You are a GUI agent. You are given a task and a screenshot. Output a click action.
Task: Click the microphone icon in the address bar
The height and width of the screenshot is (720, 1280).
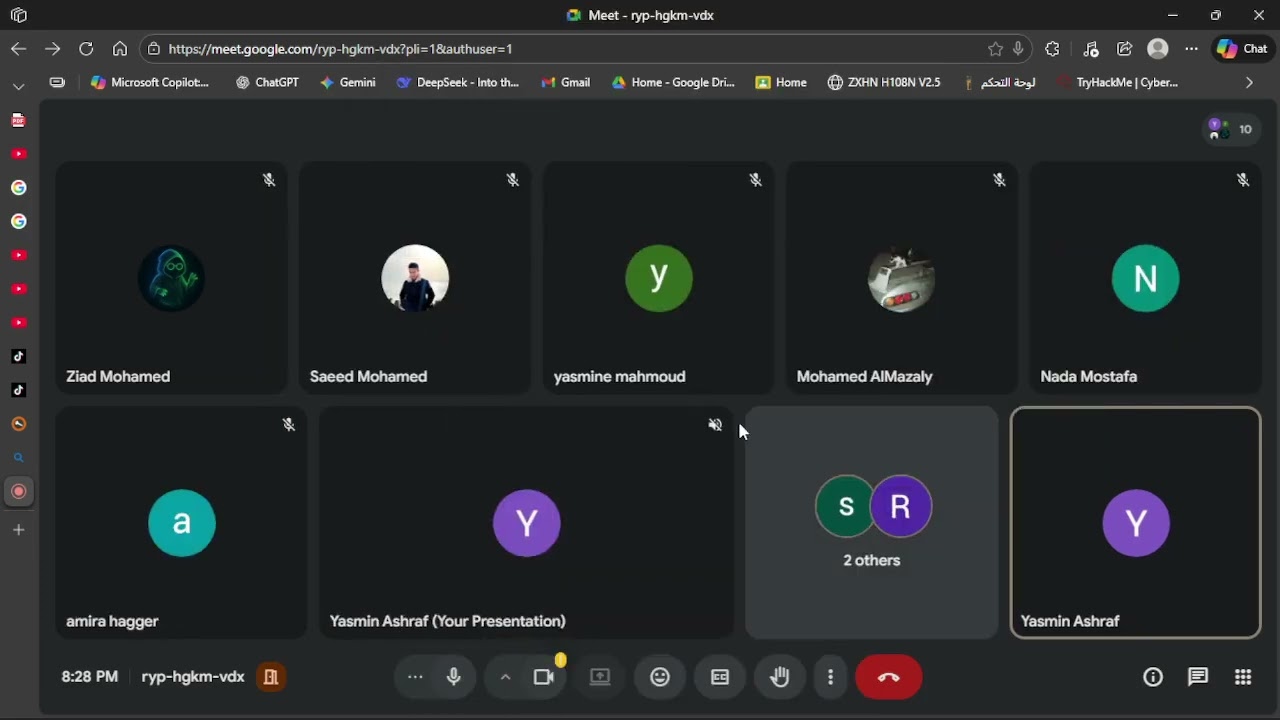pos(1018,49)
